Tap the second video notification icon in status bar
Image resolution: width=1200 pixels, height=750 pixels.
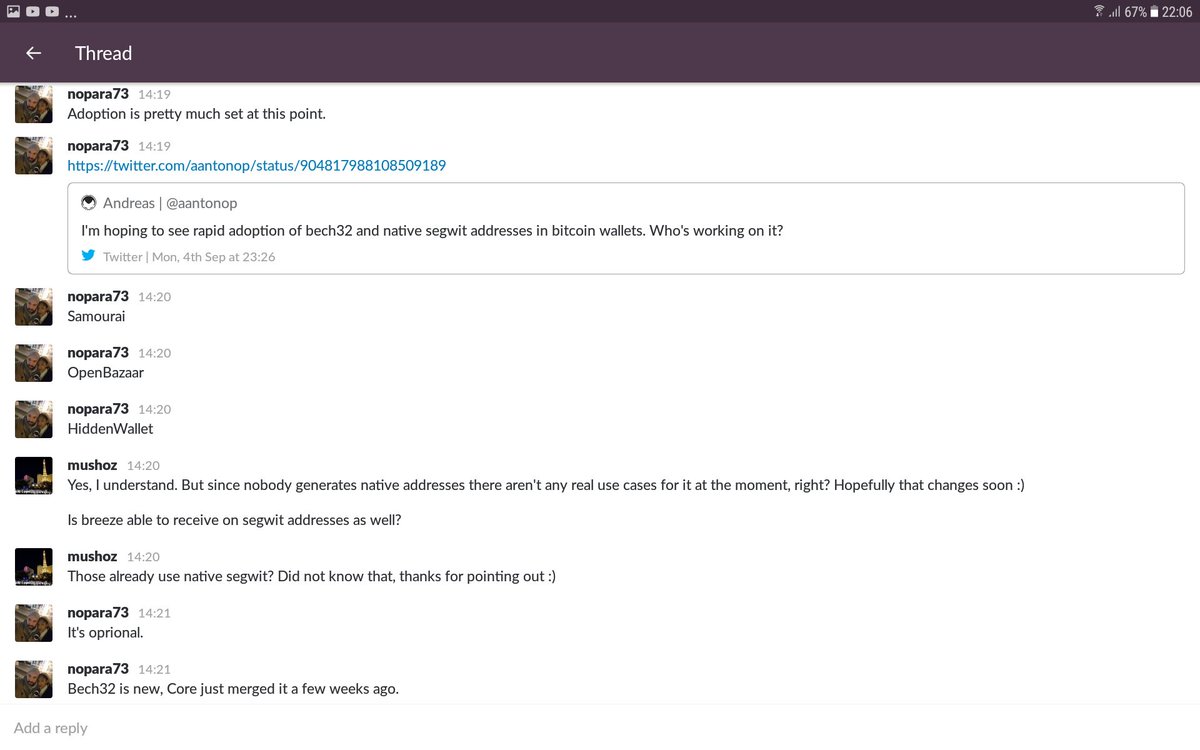point(52,11)
